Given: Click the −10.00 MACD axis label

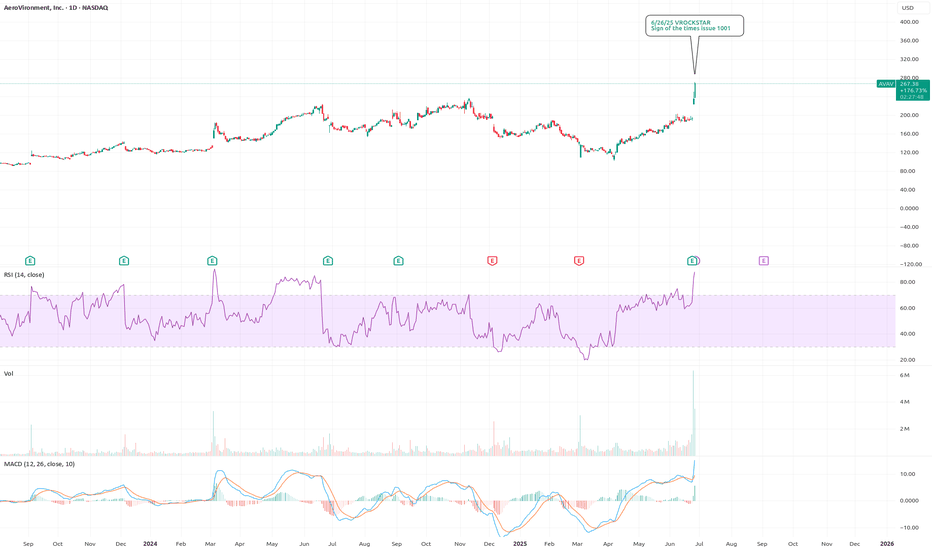Looking at the screenshot, I should [908, 527].
